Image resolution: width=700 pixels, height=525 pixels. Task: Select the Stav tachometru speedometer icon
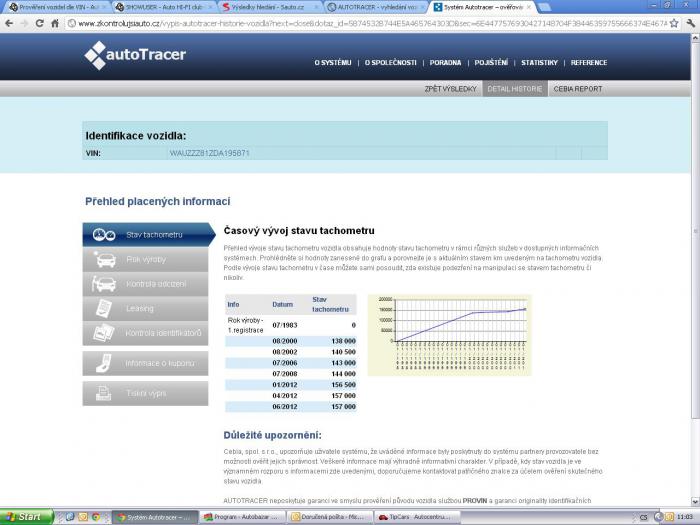pyautogui.click(x=105, y=235)
